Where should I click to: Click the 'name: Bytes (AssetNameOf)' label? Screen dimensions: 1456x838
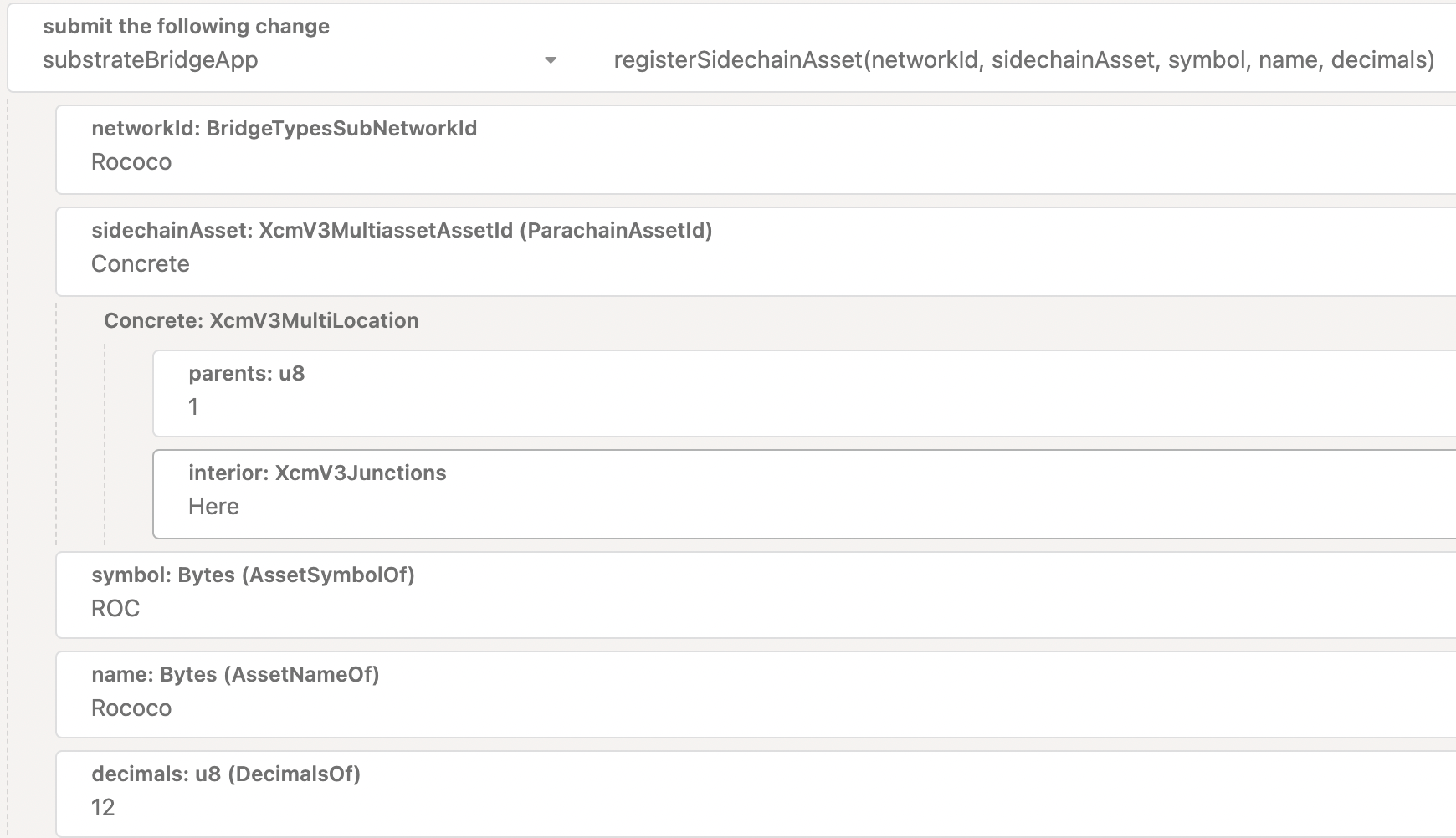(x=235, y=675)
